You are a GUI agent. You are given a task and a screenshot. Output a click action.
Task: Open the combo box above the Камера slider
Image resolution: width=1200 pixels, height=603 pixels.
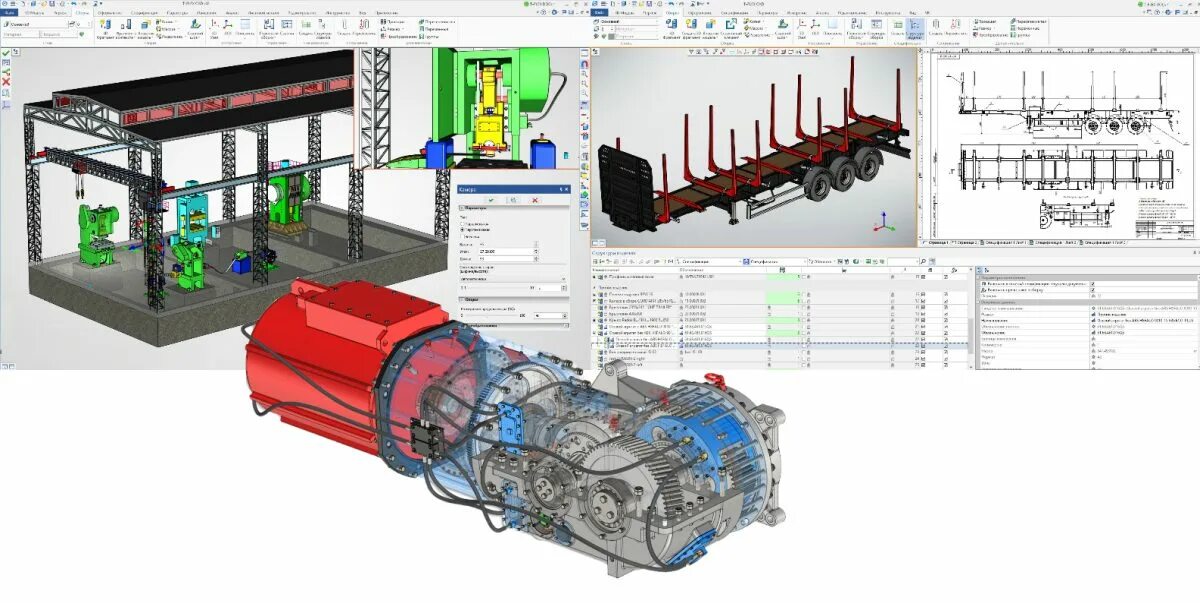click(513, 279)
